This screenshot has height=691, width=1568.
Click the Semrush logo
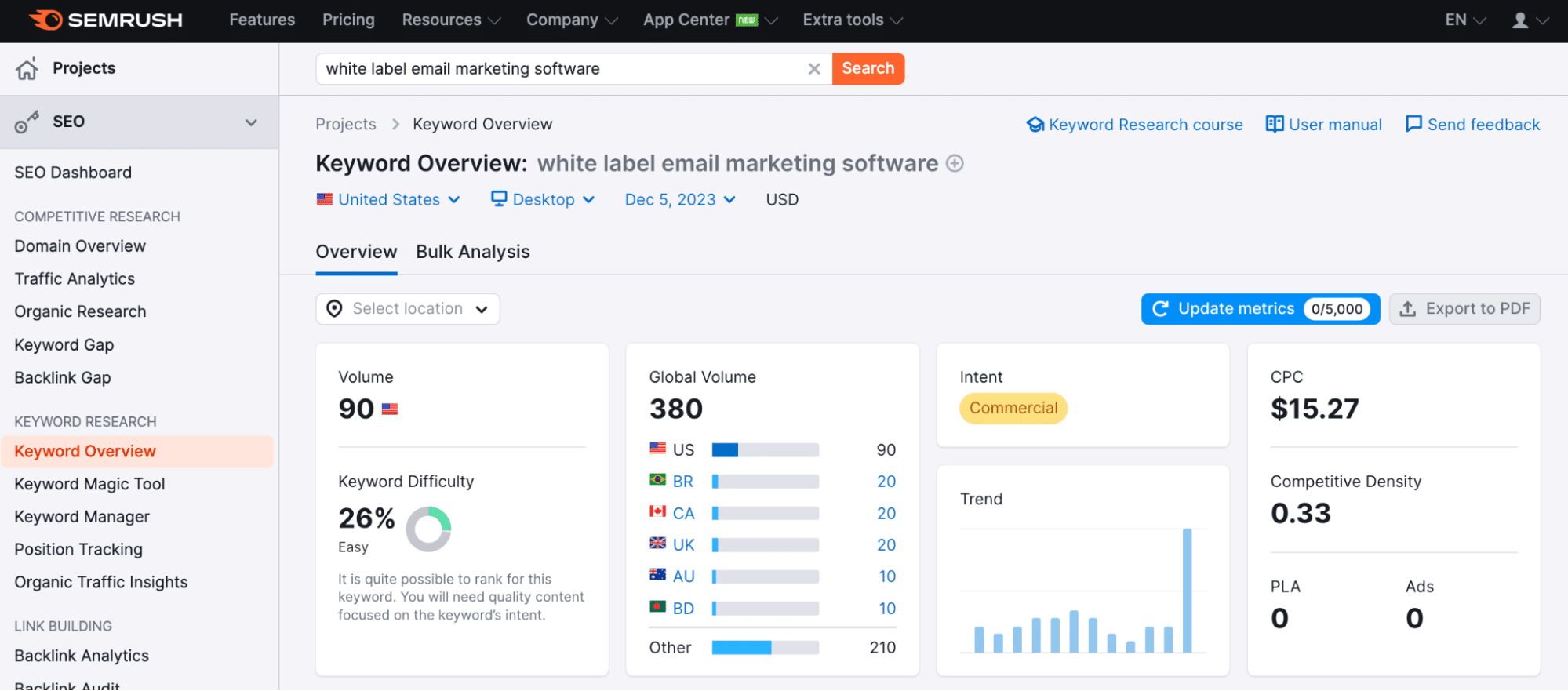pyautogui.click(x=106, y=20)
